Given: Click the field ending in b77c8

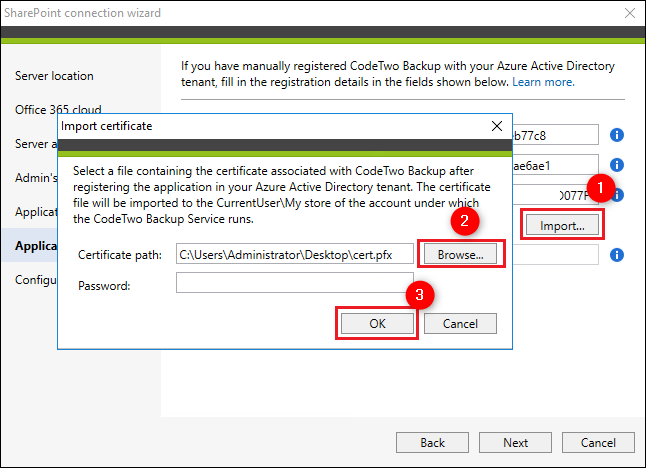Looking at the screenshot, I should pos(555,135).
